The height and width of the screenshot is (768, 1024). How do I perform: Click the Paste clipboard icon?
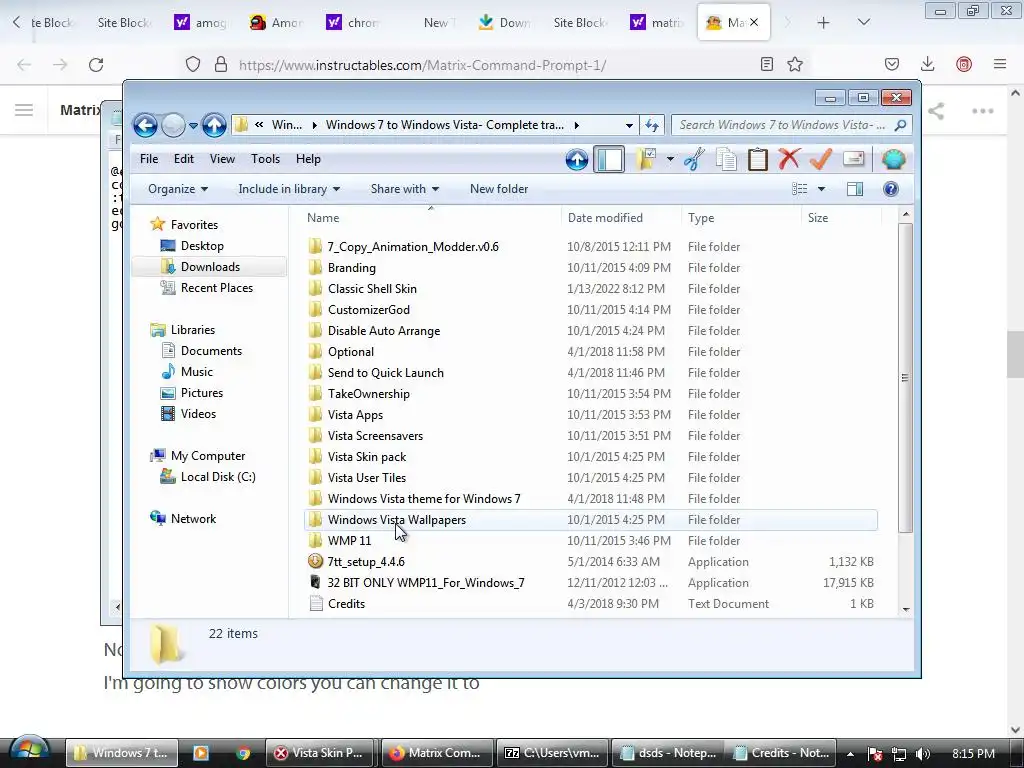(x=758, y=159)
